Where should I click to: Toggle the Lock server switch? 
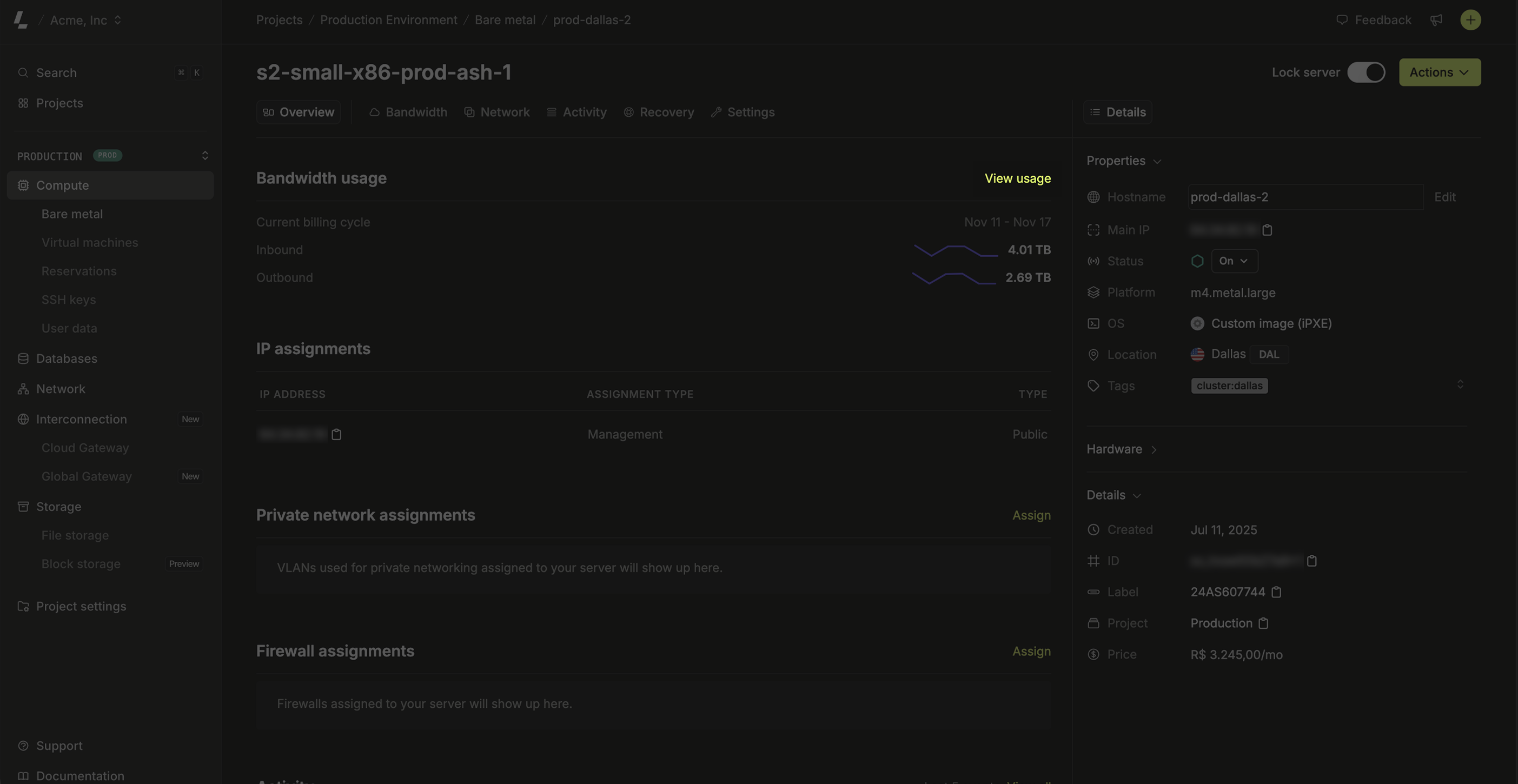[x=1366, y=72]
